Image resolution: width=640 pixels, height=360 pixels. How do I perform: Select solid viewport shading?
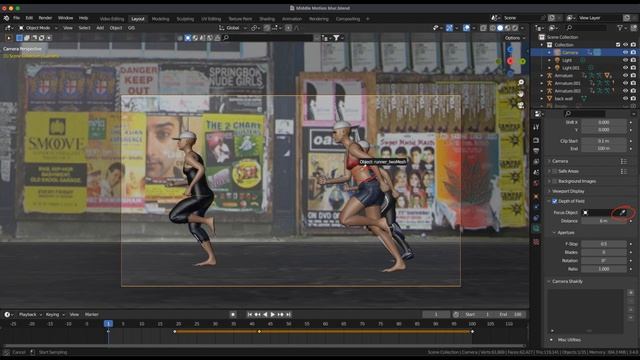pyautogui.click(x=500, y=28)
